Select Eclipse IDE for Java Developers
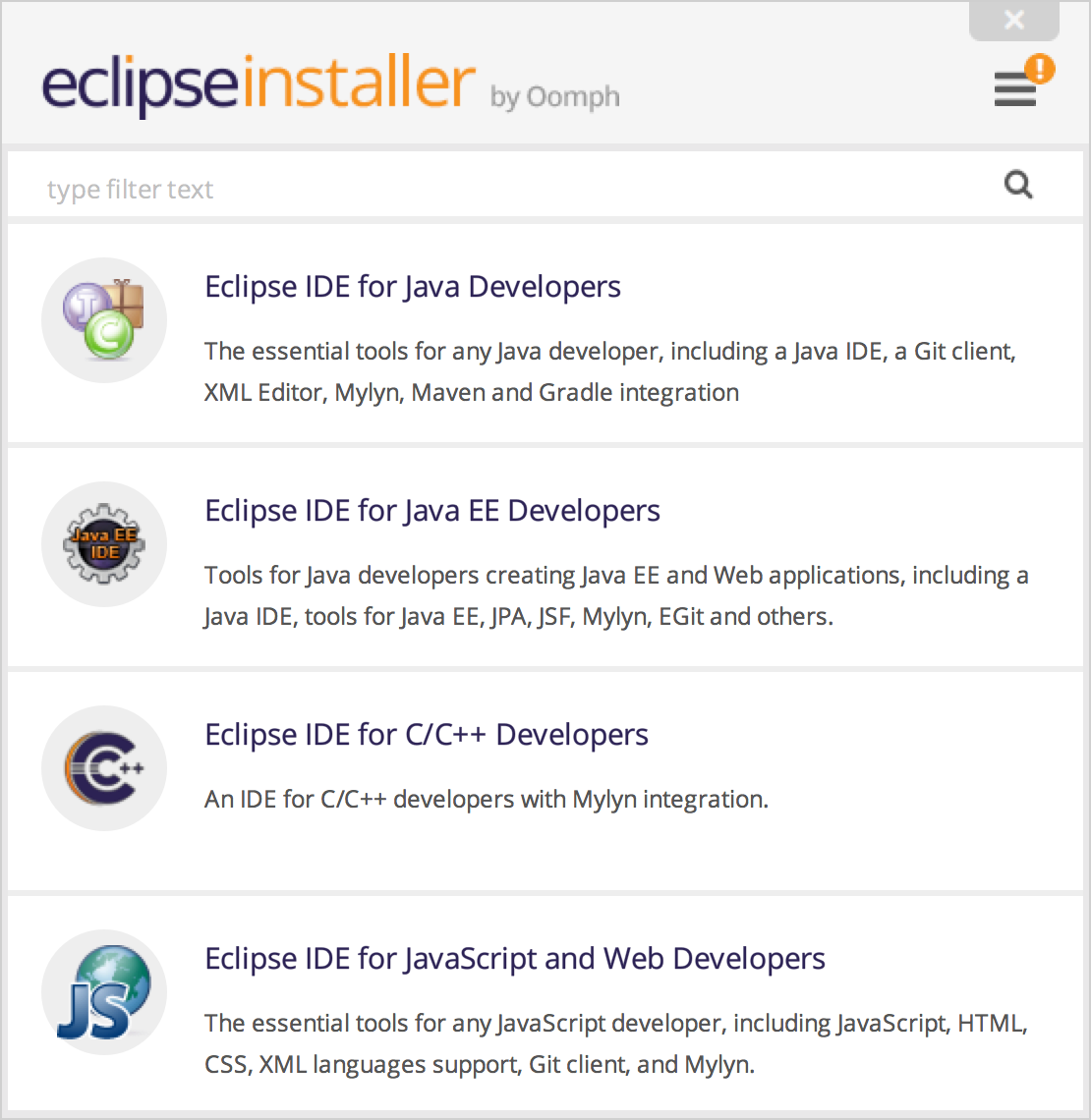The width and height of the screenshot is (1091, 1120). click(x=413, y=286)
